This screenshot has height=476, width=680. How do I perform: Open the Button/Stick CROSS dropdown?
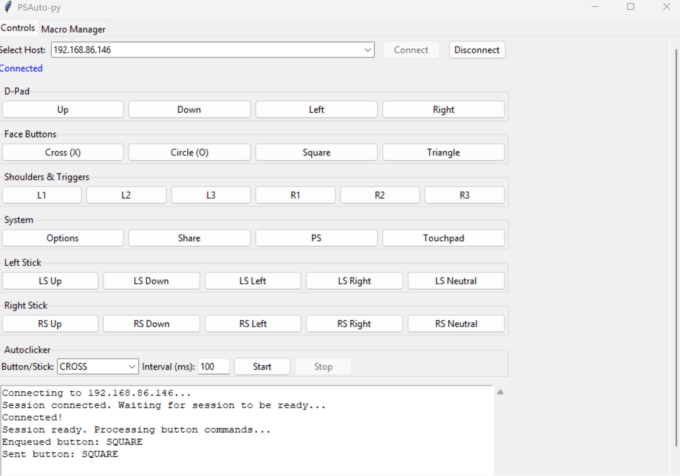(98, 367)
